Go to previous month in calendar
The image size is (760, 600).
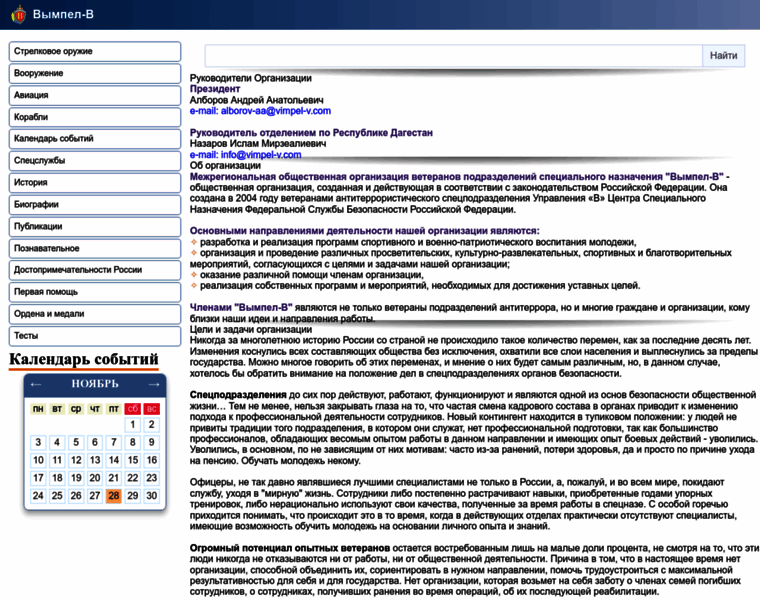(36, 384)
